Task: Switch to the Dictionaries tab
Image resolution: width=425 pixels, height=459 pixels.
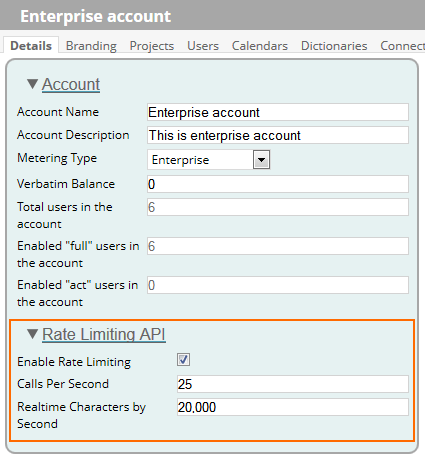Action: point(334,46)
